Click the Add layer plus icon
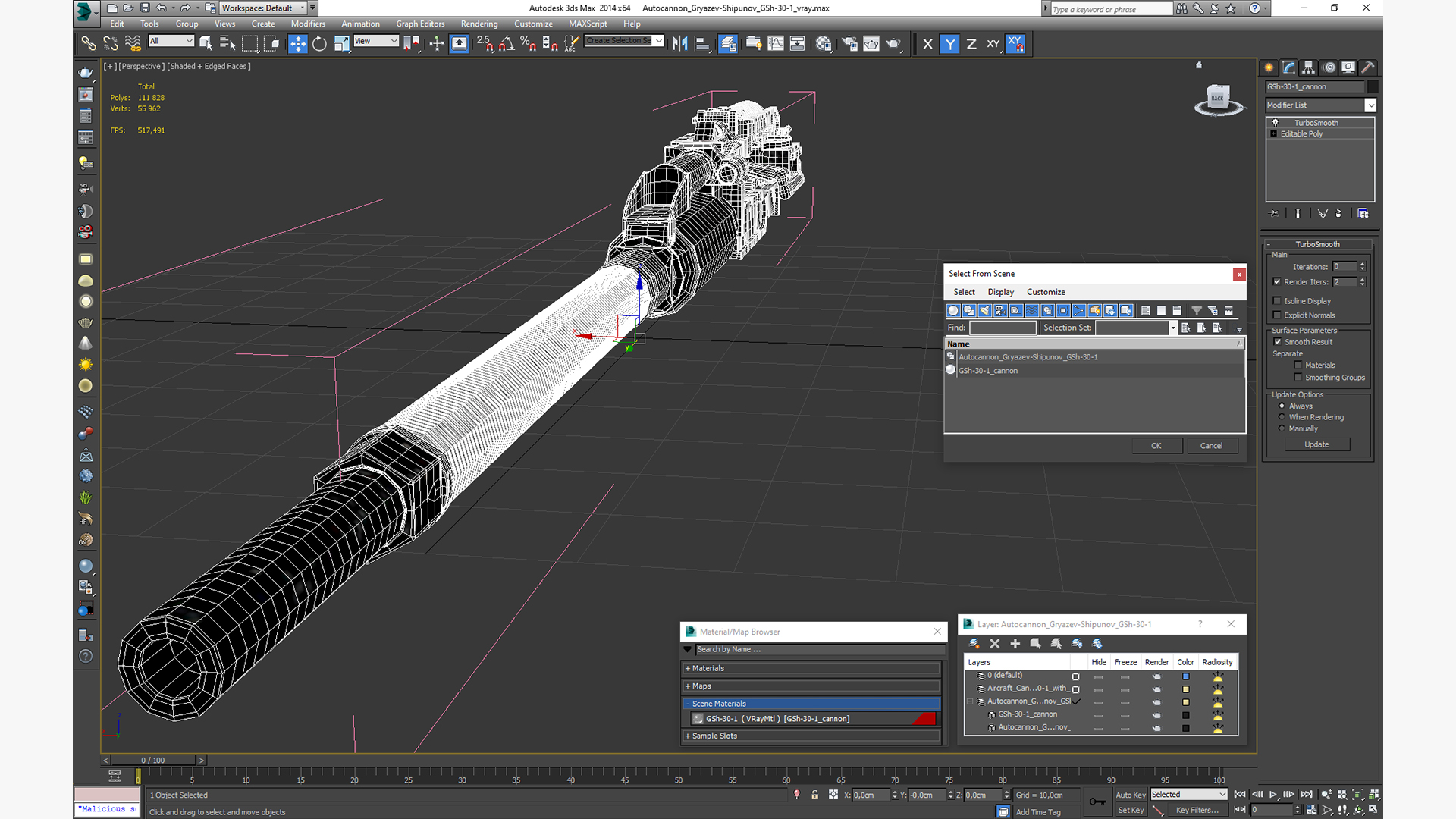This screenshot has height=819, width=1456. click(1015, 644)
